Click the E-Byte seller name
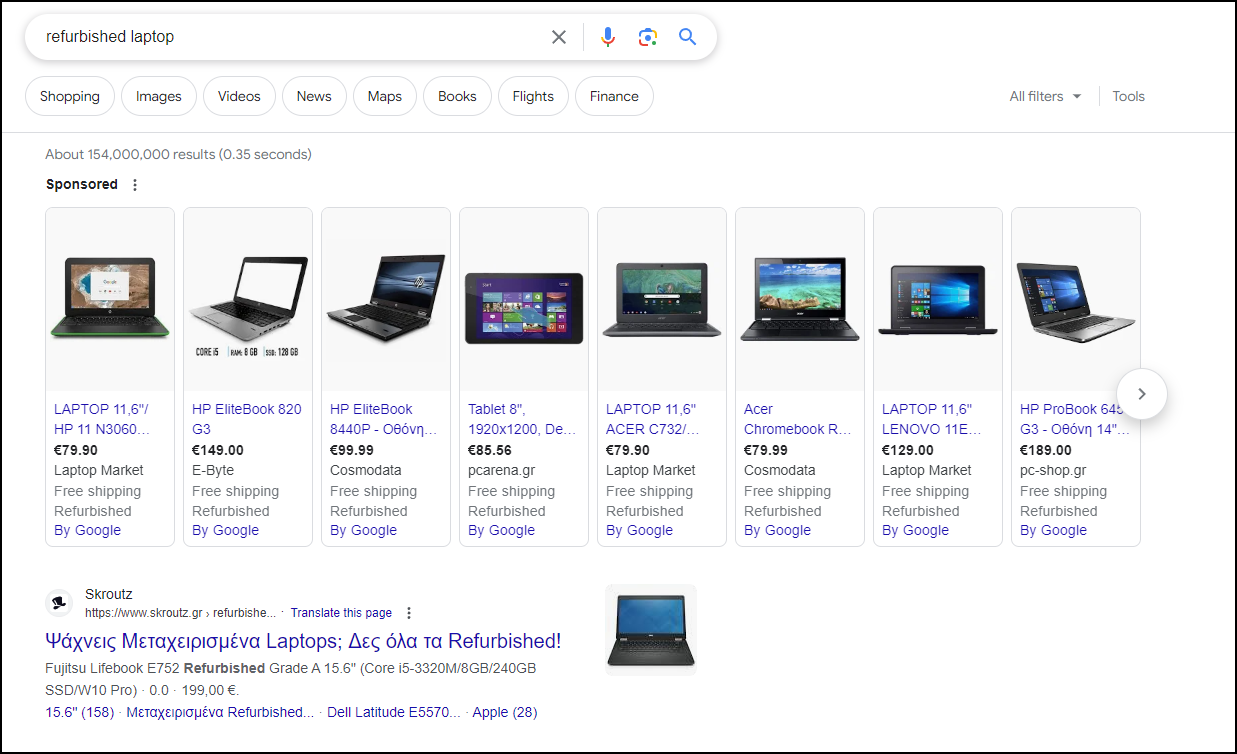This screenshot has width=1237, height=754. point(213,470)
